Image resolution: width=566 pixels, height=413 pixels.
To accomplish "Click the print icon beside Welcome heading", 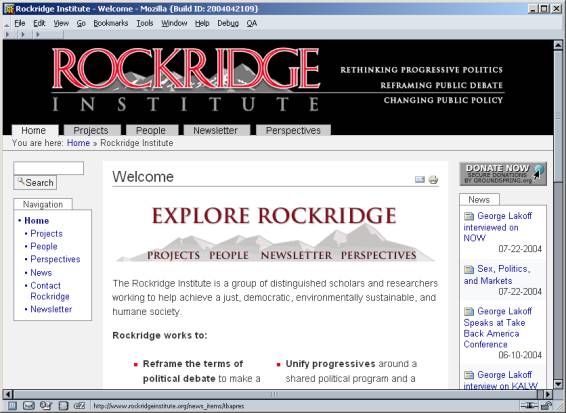I will click(x=433, y=179).
